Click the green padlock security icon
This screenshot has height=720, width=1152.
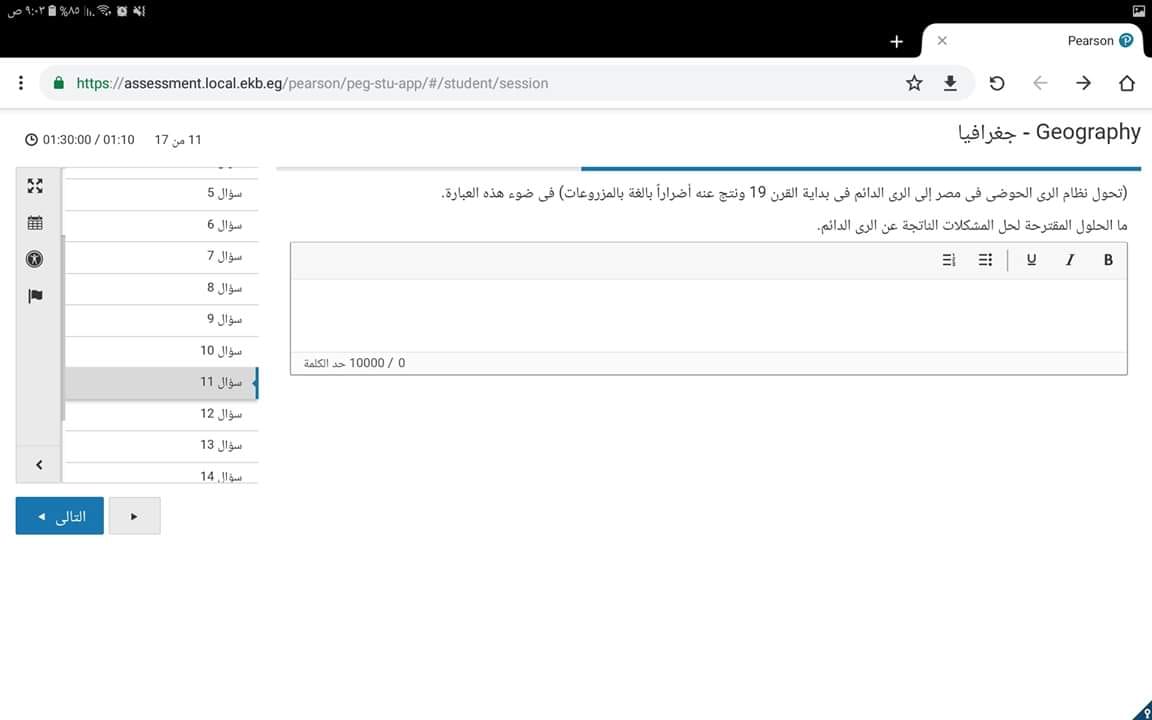[60, 83]
